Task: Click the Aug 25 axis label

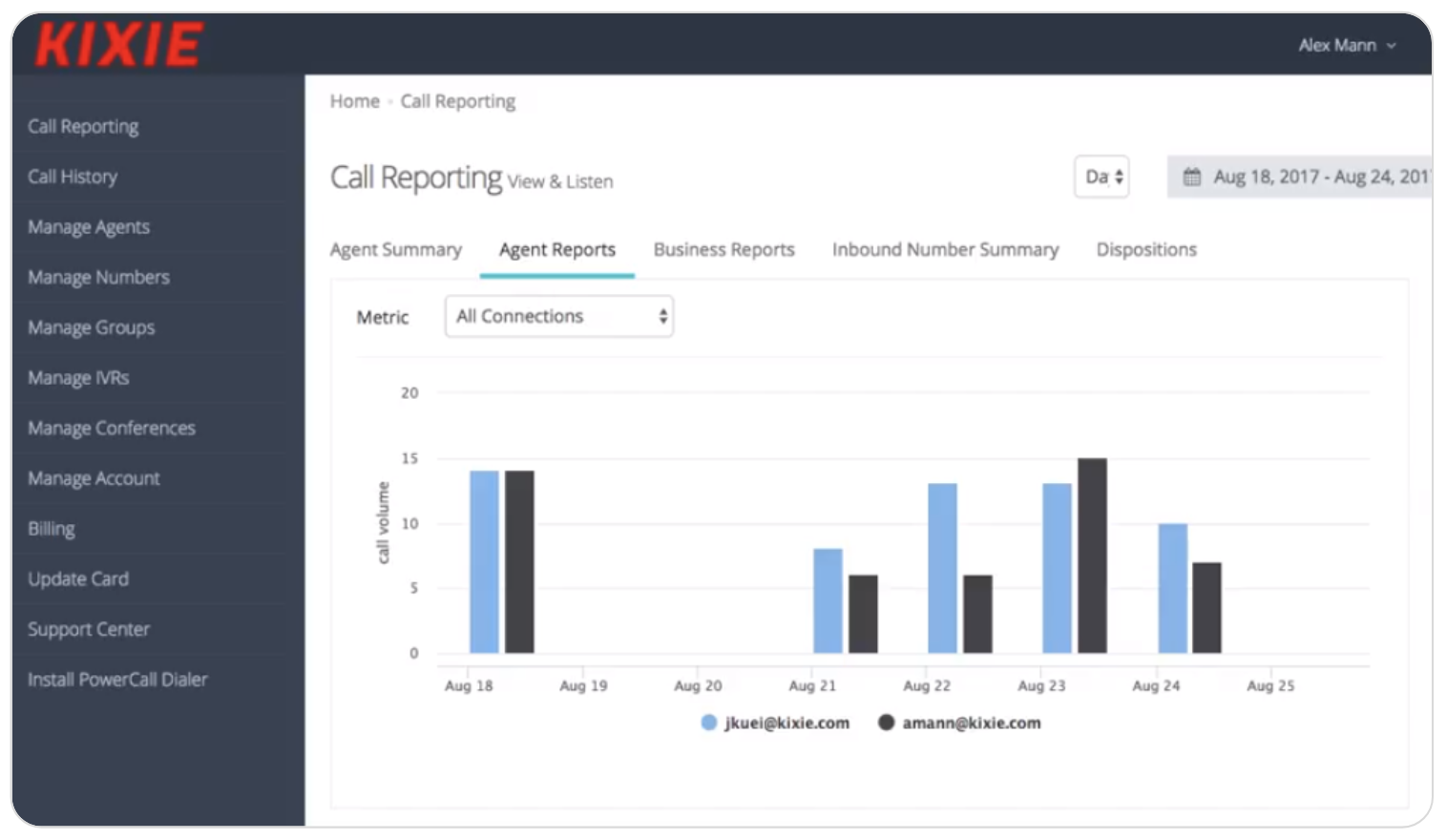Action: click(1270, 685)
